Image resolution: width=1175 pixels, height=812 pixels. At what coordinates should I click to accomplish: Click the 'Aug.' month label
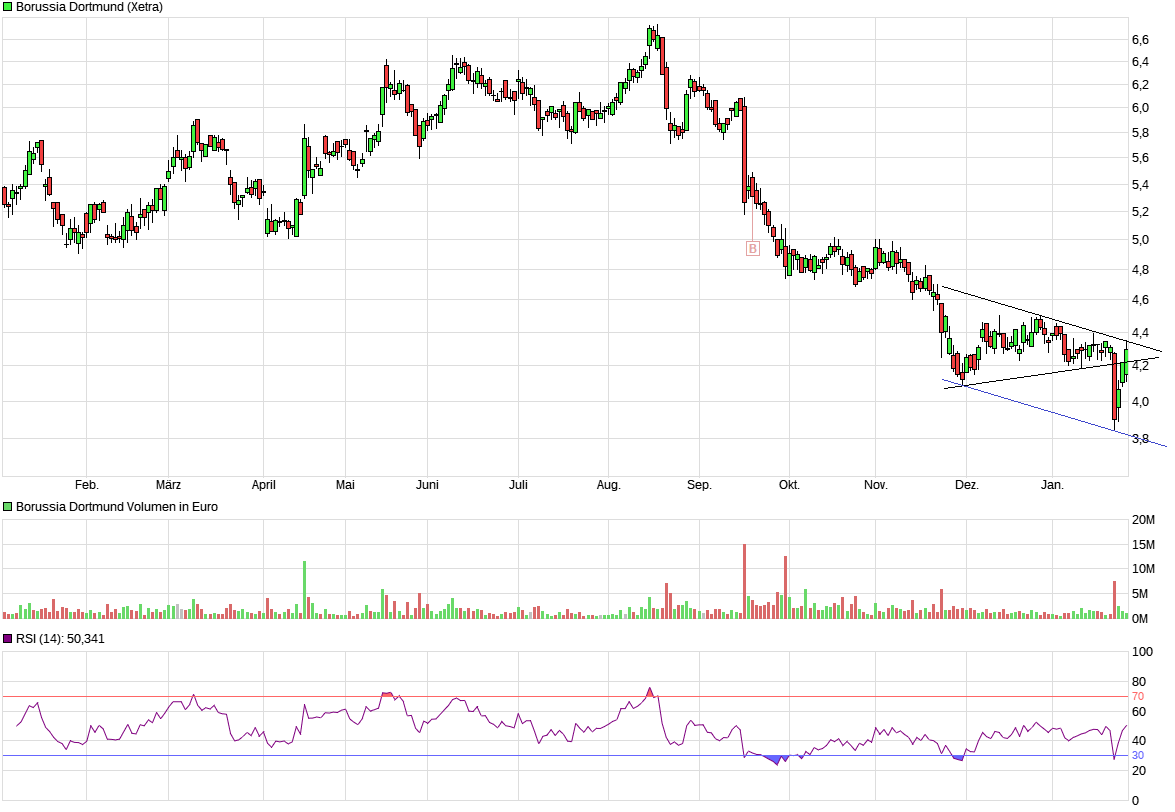[x=608, y=485]
